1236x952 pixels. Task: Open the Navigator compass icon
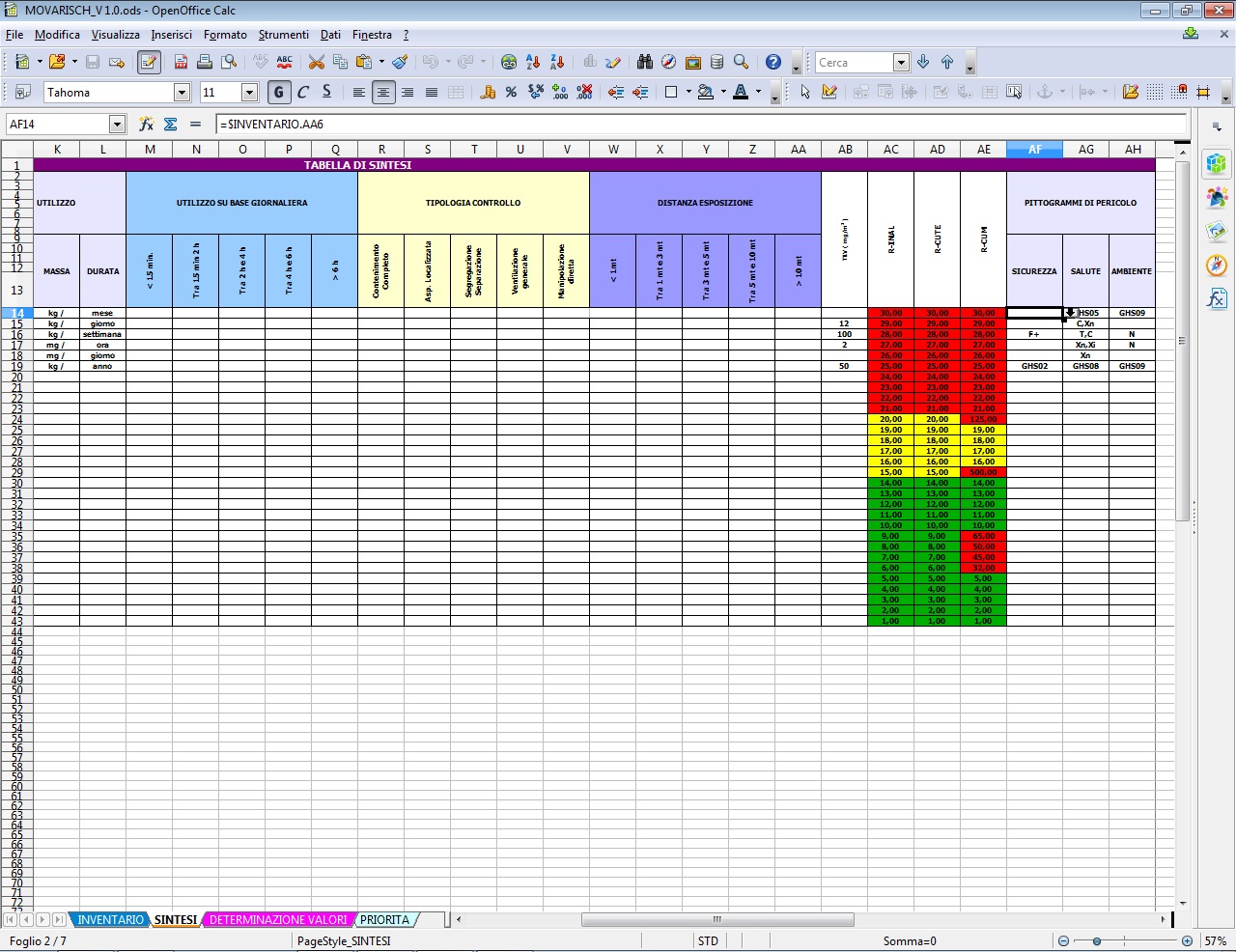(x=668, y=62)
